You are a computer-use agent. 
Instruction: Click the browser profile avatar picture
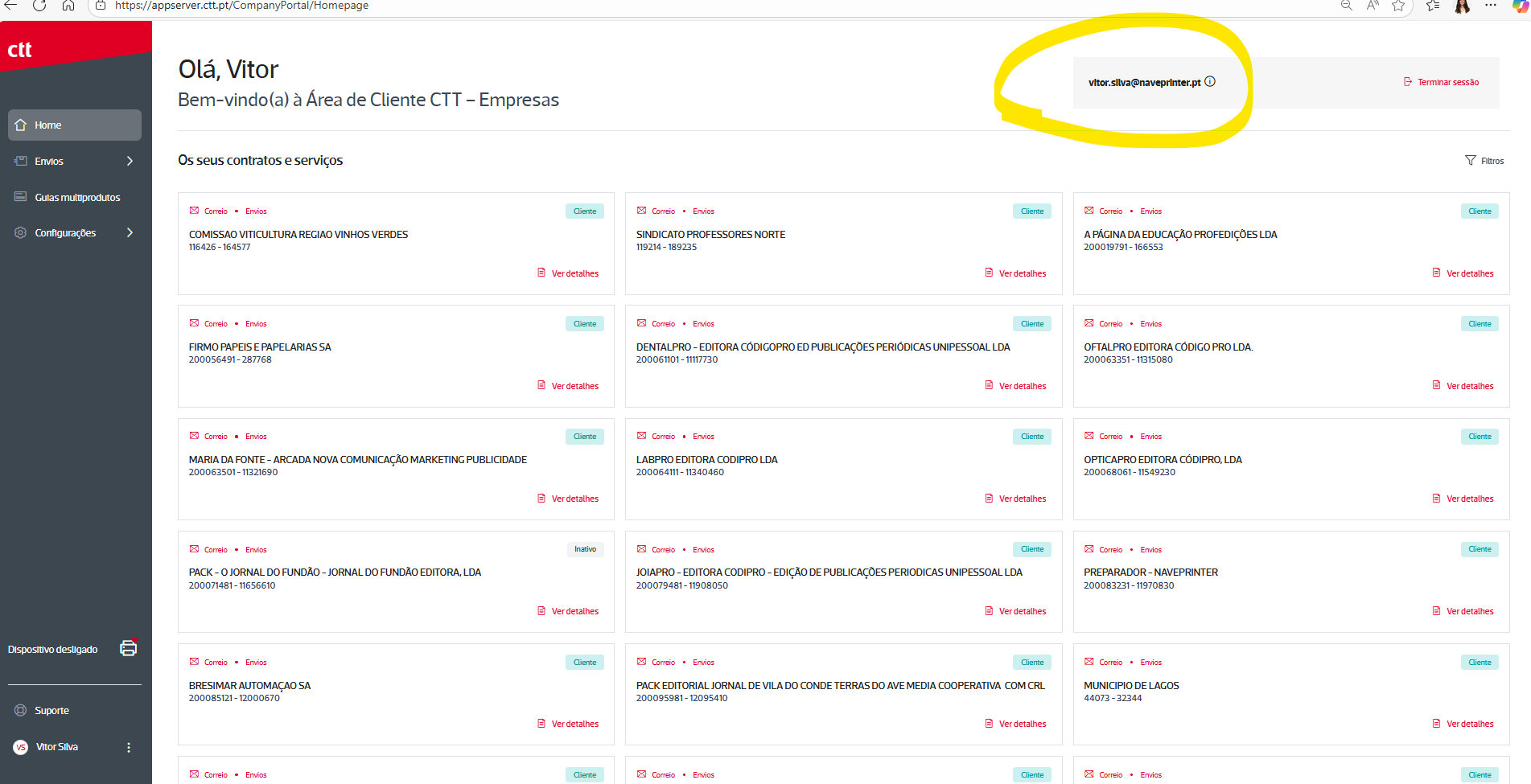[1462, 6]
